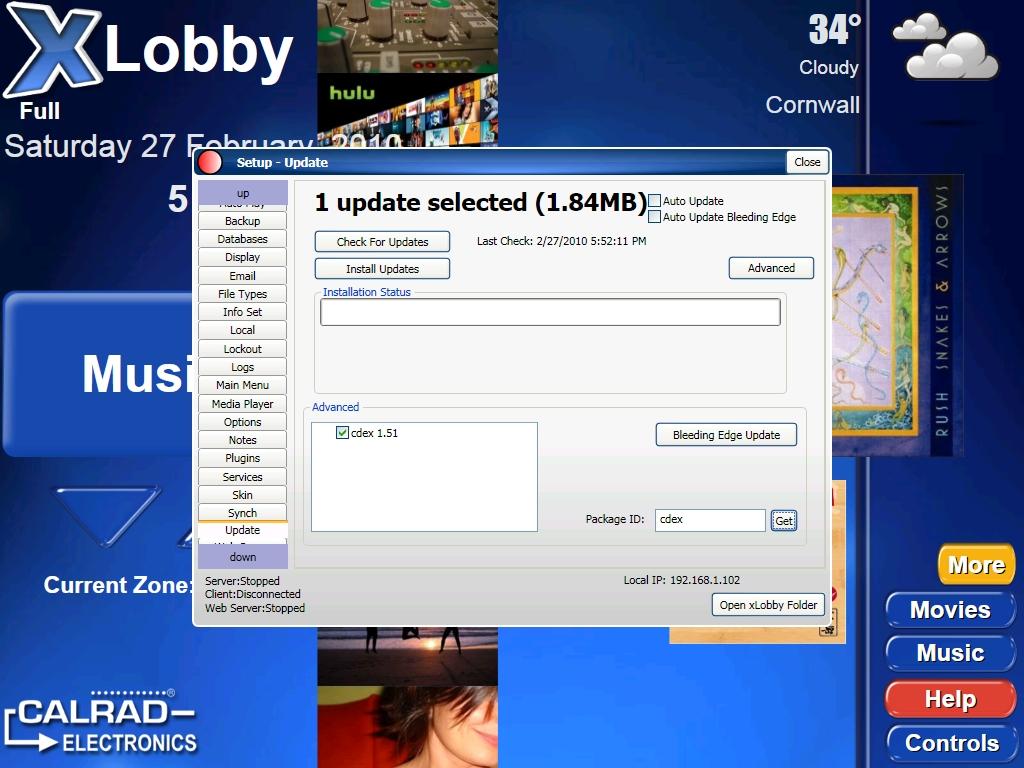The width and height of the screenshot is (1024, 768).
Task: Click the Last Check timestamp text
Action: coord(562,241)
